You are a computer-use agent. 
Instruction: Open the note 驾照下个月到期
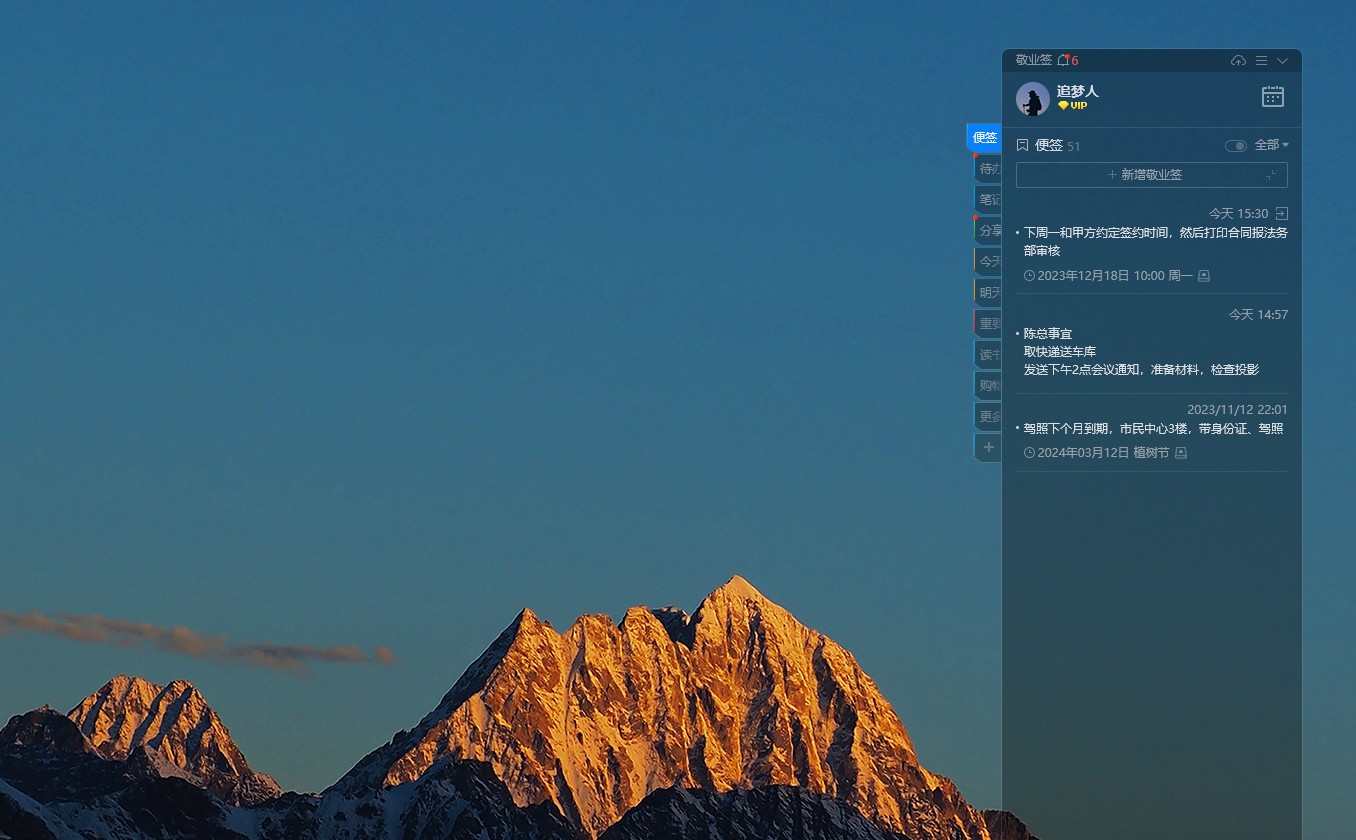(x=1153, y=428)
